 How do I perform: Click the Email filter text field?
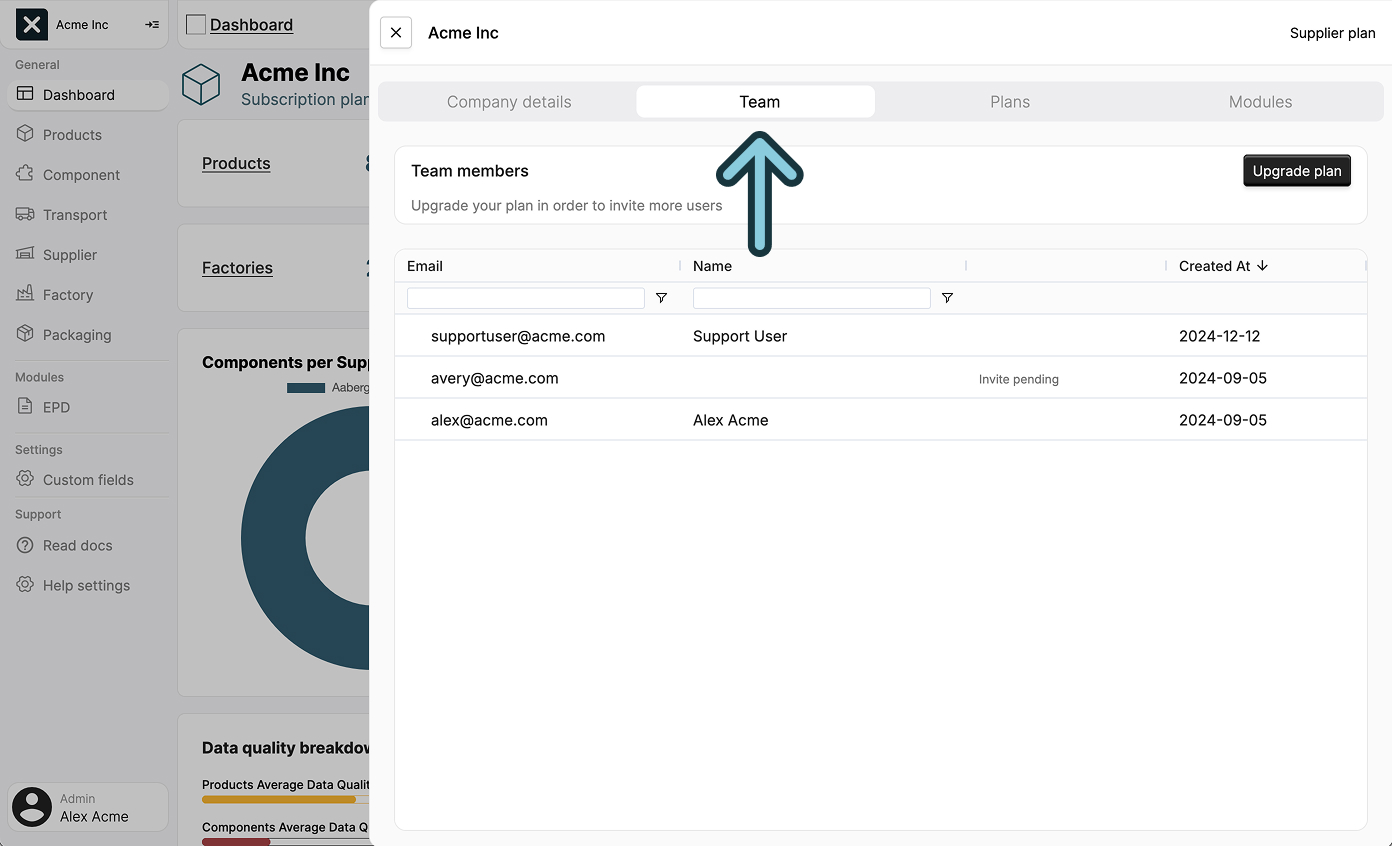pos(525,298)
